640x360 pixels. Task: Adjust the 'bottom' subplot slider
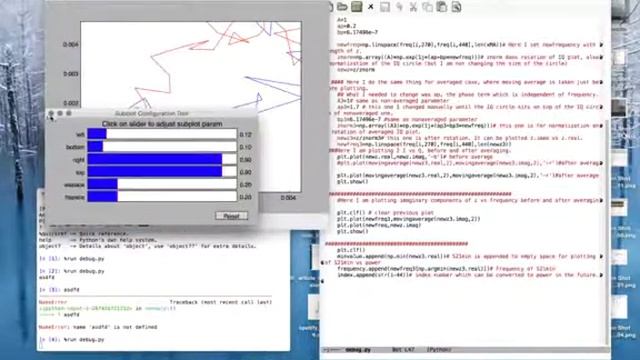click(162, 147)
